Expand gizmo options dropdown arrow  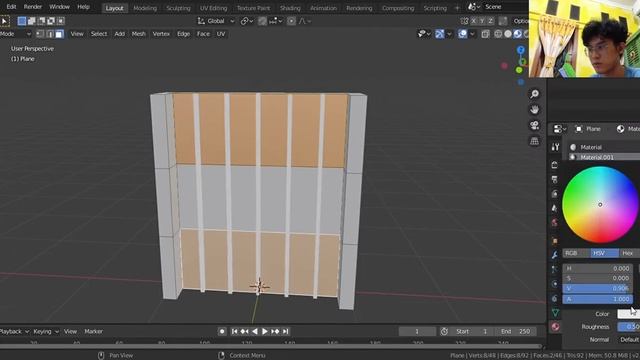[449, 34]
